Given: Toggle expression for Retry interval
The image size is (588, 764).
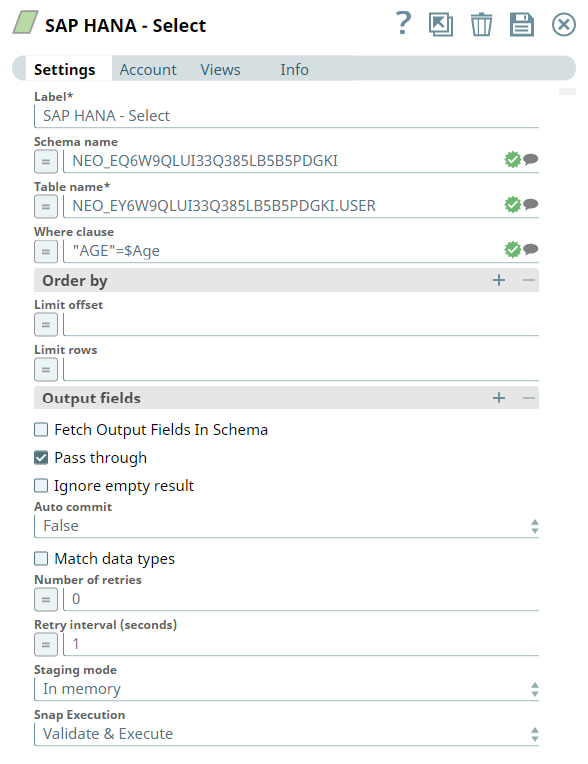Looking at the screenshot, I should [x=46, y=645].
